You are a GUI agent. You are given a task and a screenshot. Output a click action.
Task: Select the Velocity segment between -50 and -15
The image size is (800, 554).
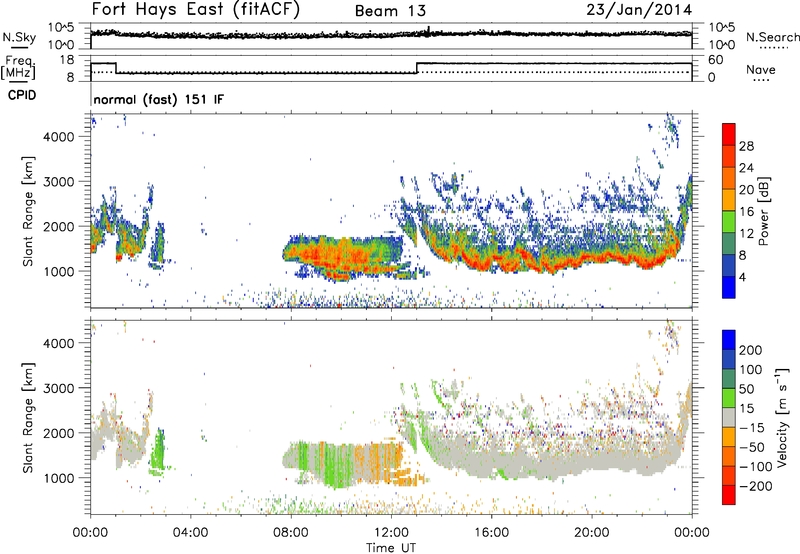click(x=729, y=437)
